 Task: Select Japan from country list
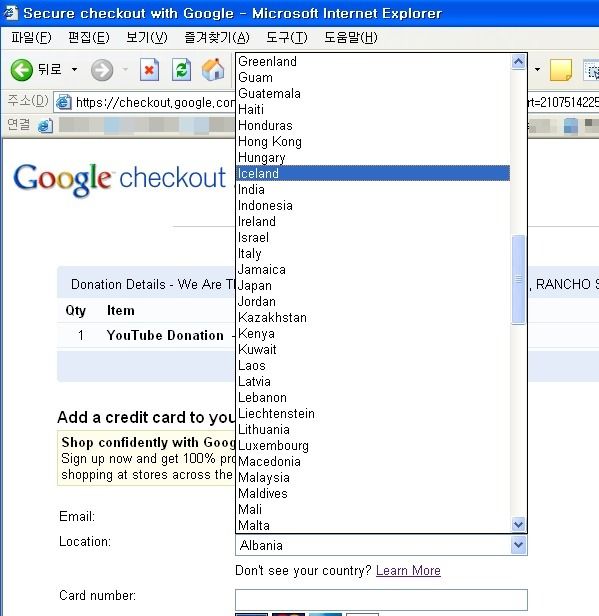[373, 286]
